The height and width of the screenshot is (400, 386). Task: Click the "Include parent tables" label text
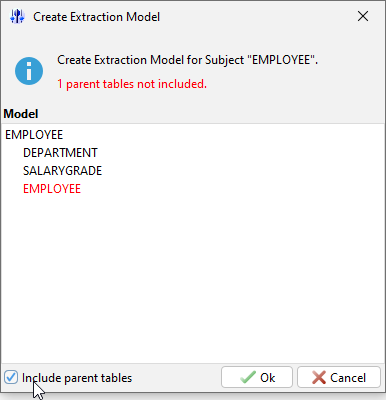tap(77, 378)
